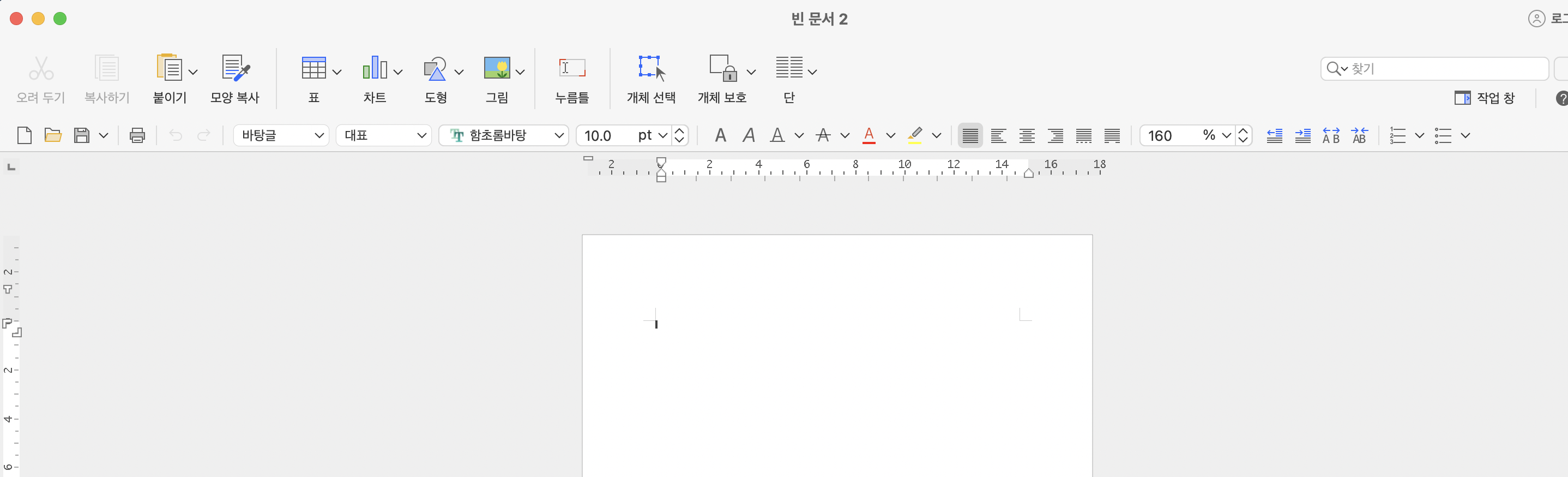Click the Paste (붙이기) clipboard icon

point(168,68)
